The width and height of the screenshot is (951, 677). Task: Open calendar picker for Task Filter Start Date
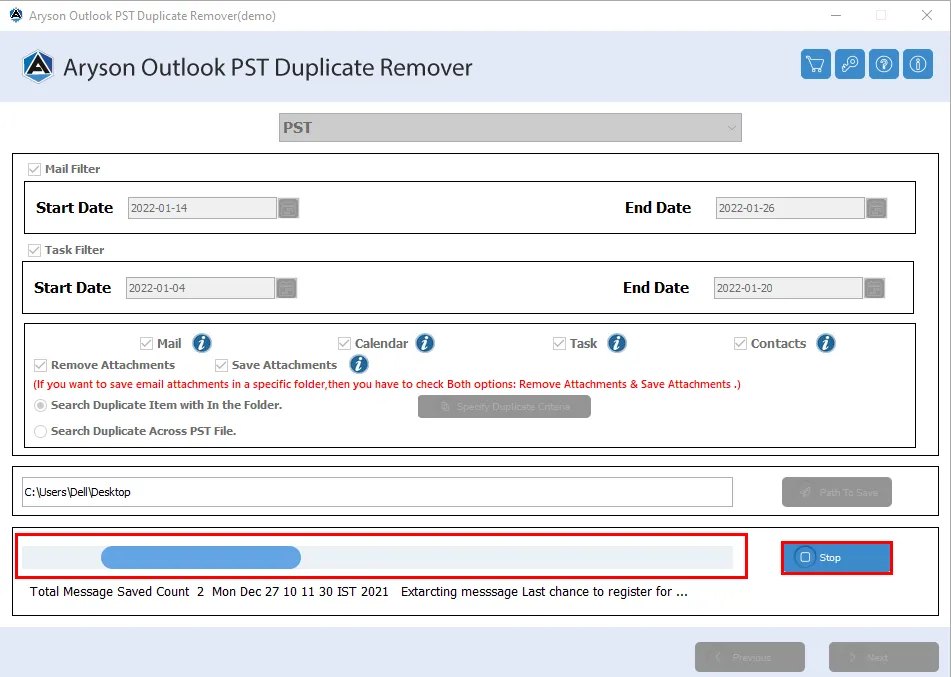[x=286, y=288]
